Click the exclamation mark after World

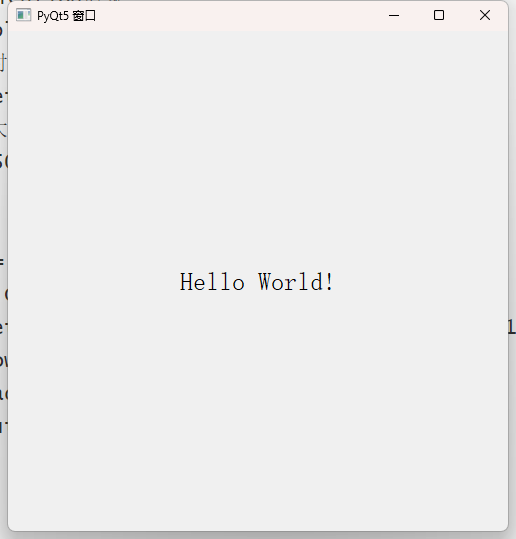coord(329,282)
